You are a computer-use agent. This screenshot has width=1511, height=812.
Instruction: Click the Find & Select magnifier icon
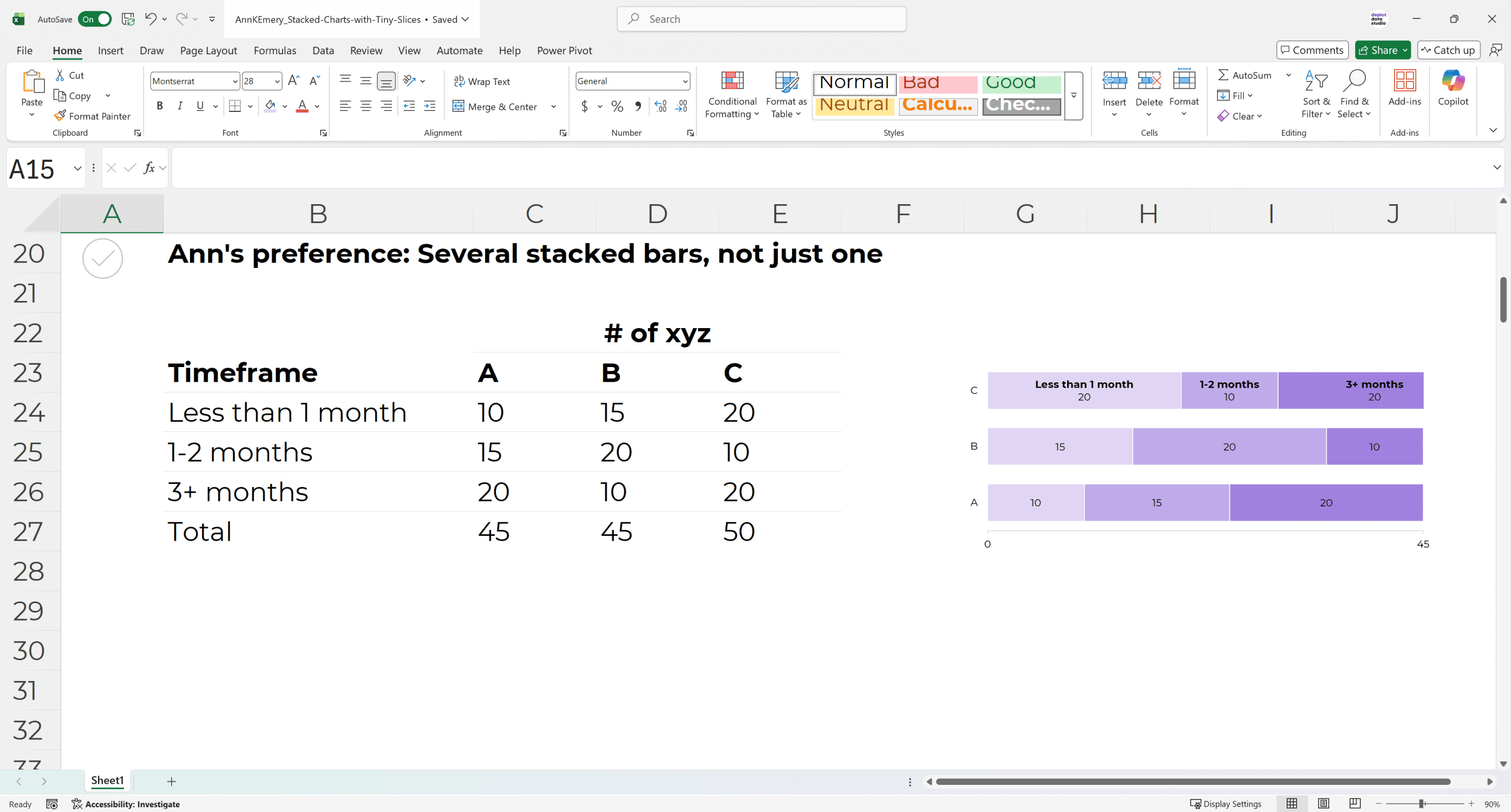[x=1354, y=81]
